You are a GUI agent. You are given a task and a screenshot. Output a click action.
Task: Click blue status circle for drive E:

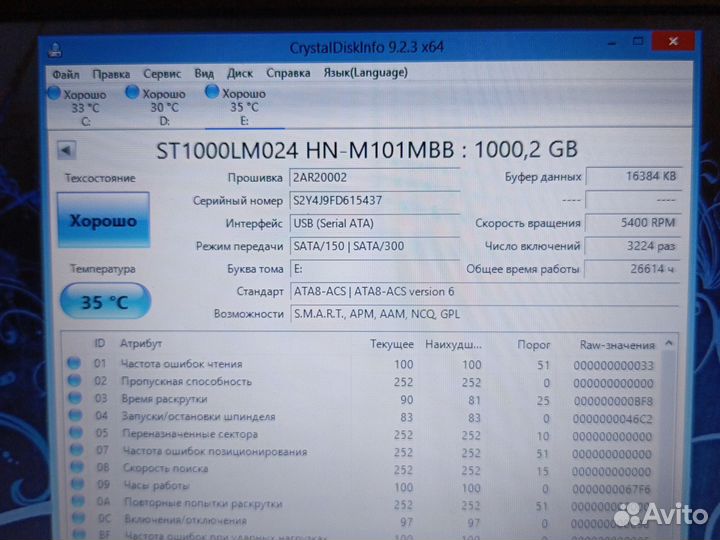coord(212,92)
